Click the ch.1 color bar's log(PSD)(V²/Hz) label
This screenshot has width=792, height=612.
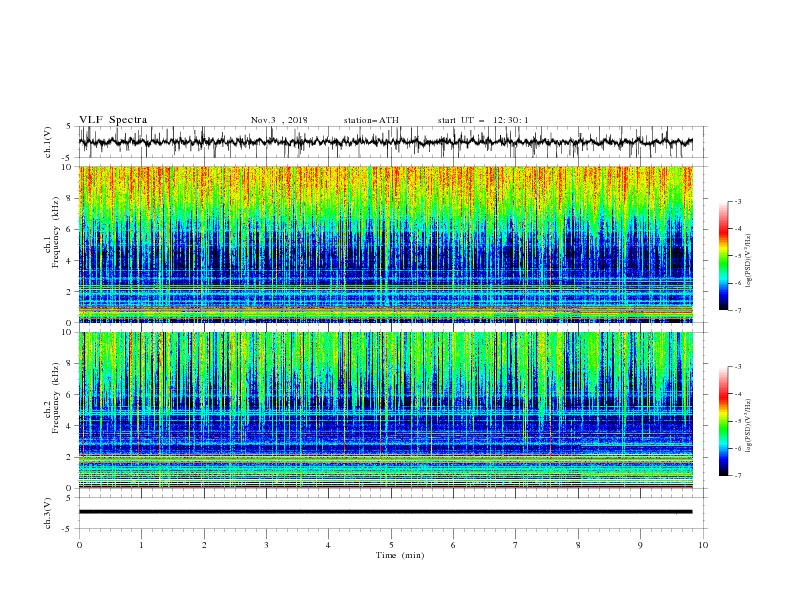click(x=749, y=261)
